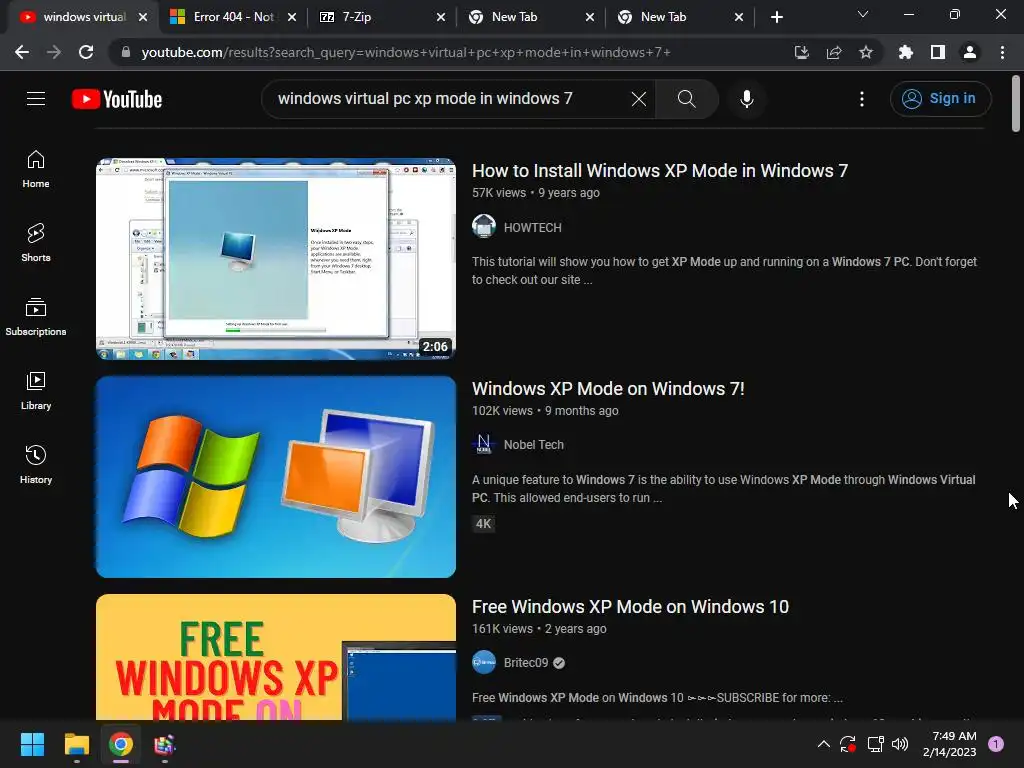Screen dimensions: 1024x768
Task: Open Chrome's three-dot menu
Action: point(1002,52)
